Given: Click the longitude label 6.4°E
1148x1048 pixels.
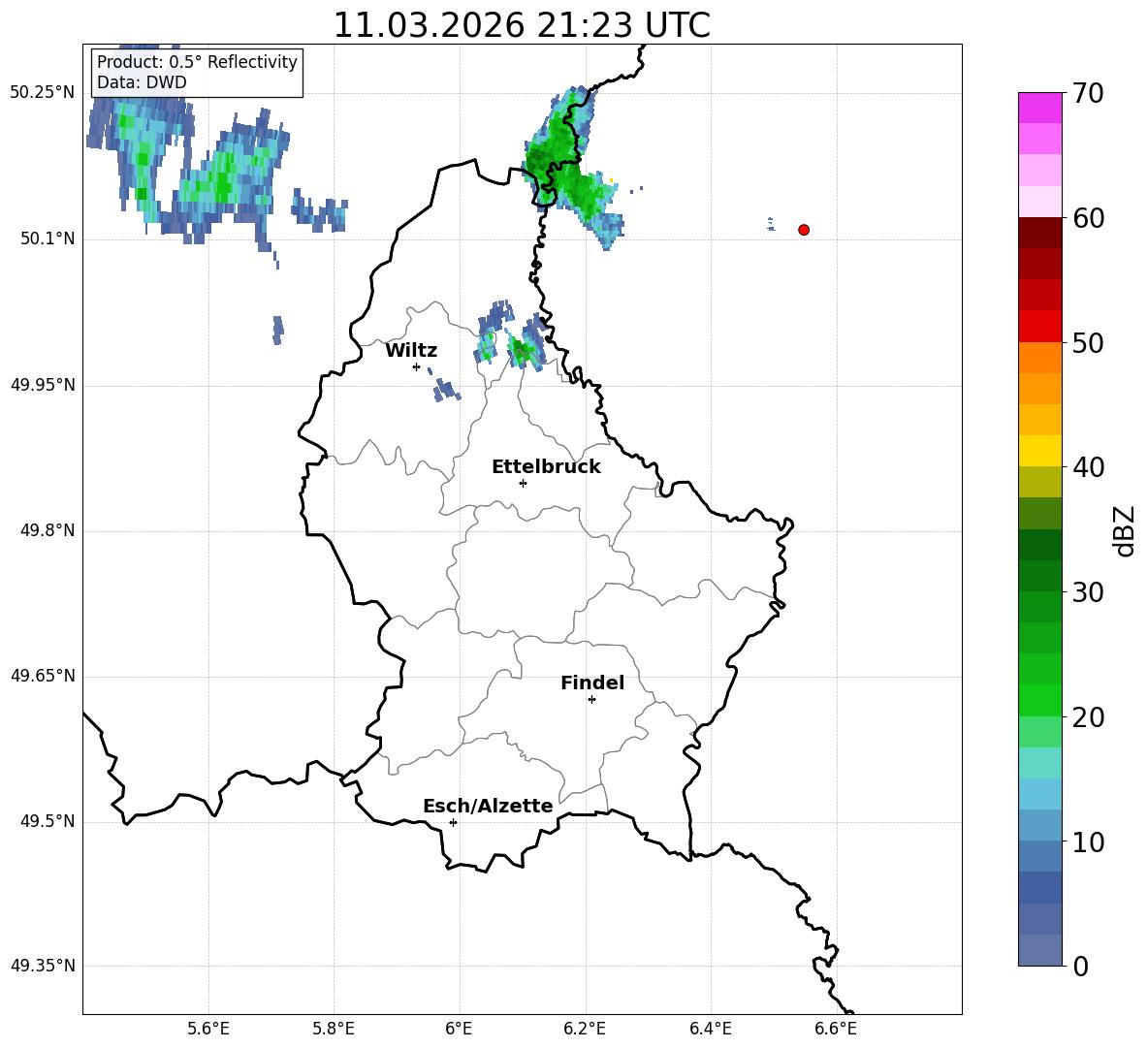Looking at the screenshot, I should point(710,1029).
